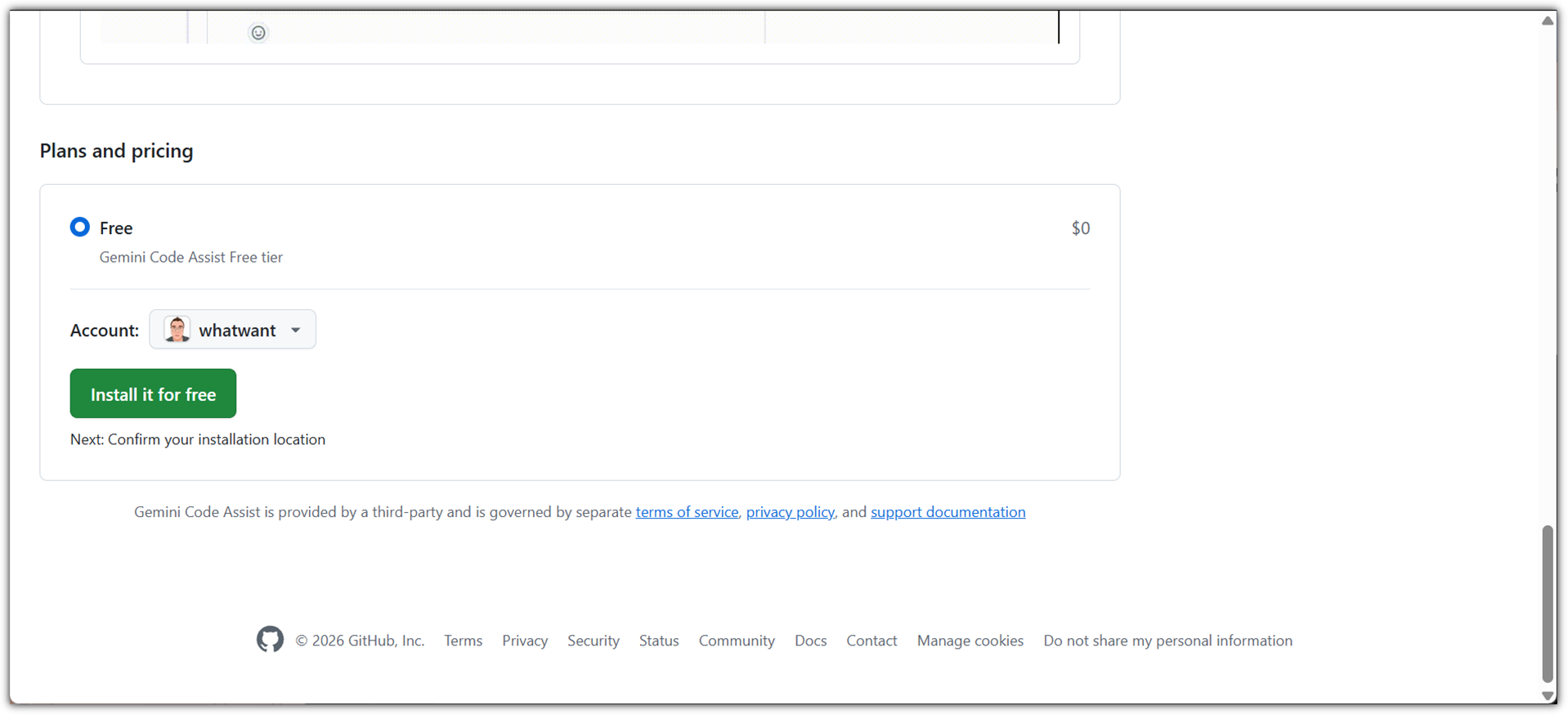Click Install it for free button
This screenshot has width=1568, height=715.
tap(153, 393)
